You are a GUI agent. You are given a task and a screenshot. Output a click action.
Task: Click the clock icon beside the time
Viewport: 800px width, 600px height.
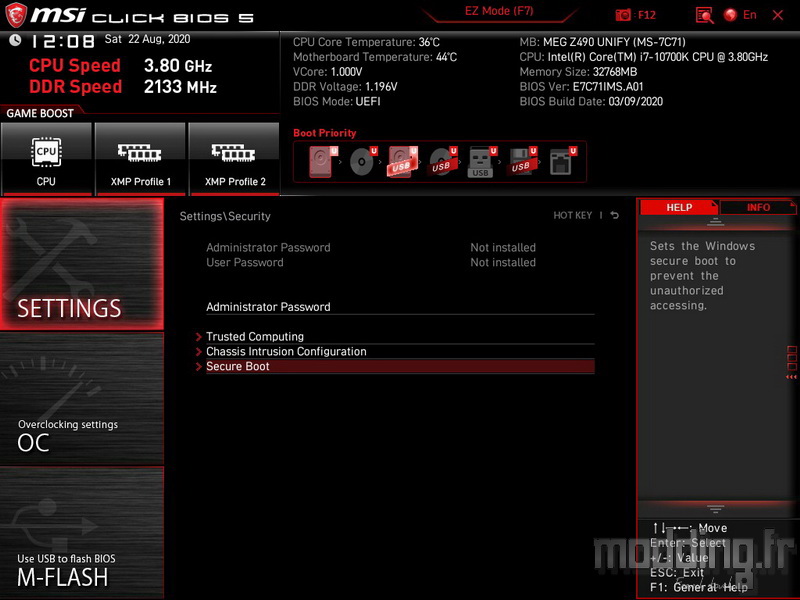[15, 40]
